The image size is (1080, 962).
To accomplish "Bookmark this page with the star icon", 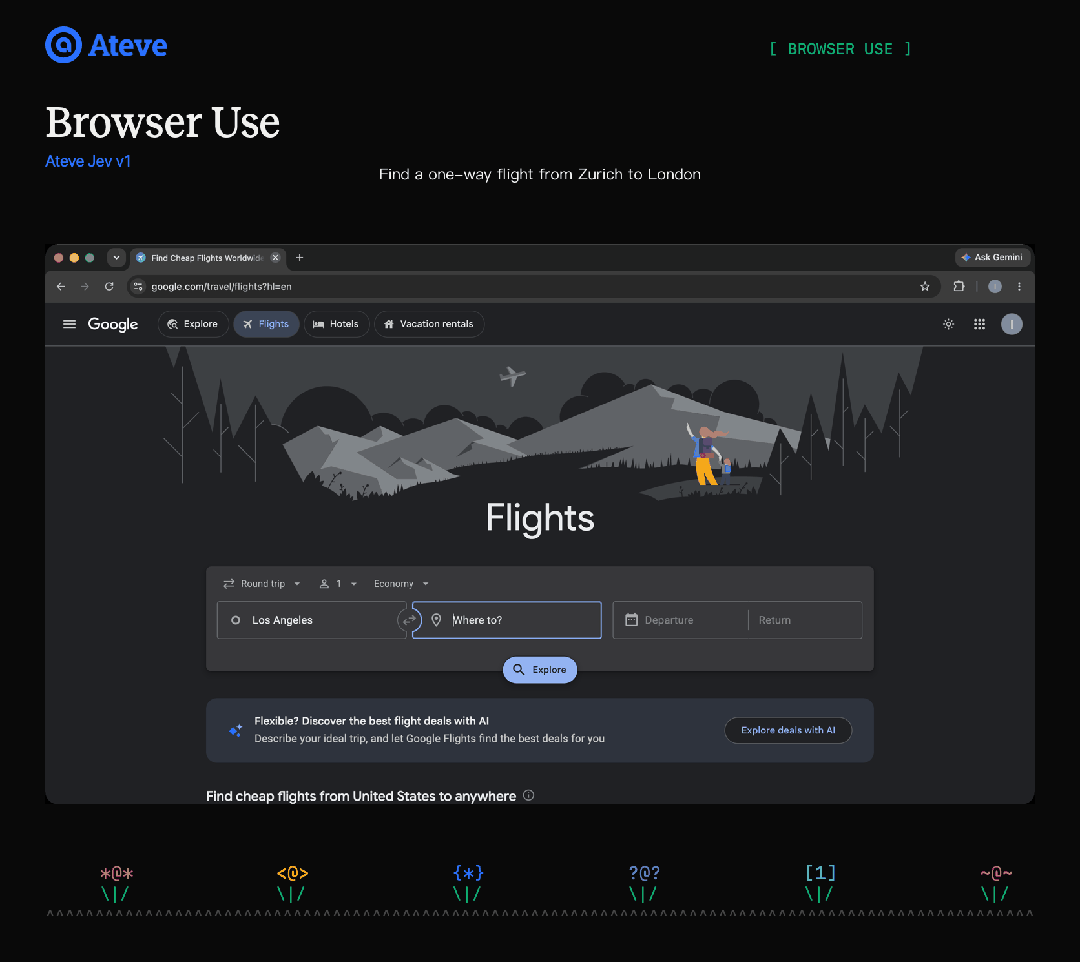I will pyautogui.click(x=924, y=286).
